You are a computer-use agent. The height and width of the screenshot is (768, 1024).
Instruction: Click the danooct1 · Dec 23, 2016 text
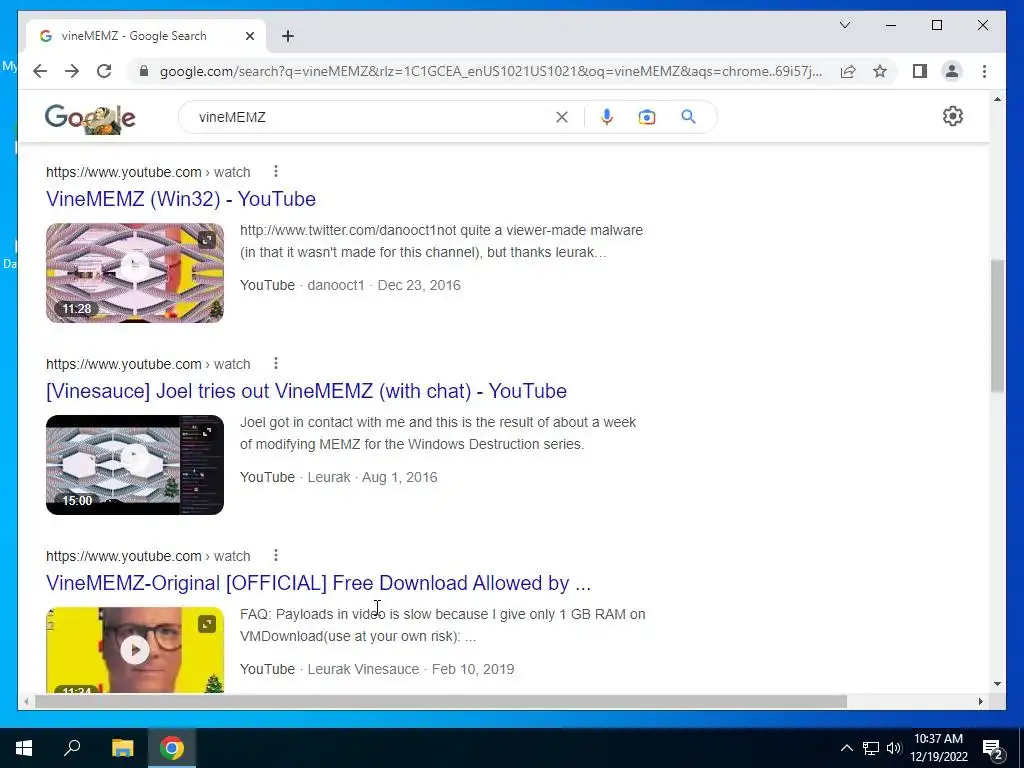(x=384, y=285)
